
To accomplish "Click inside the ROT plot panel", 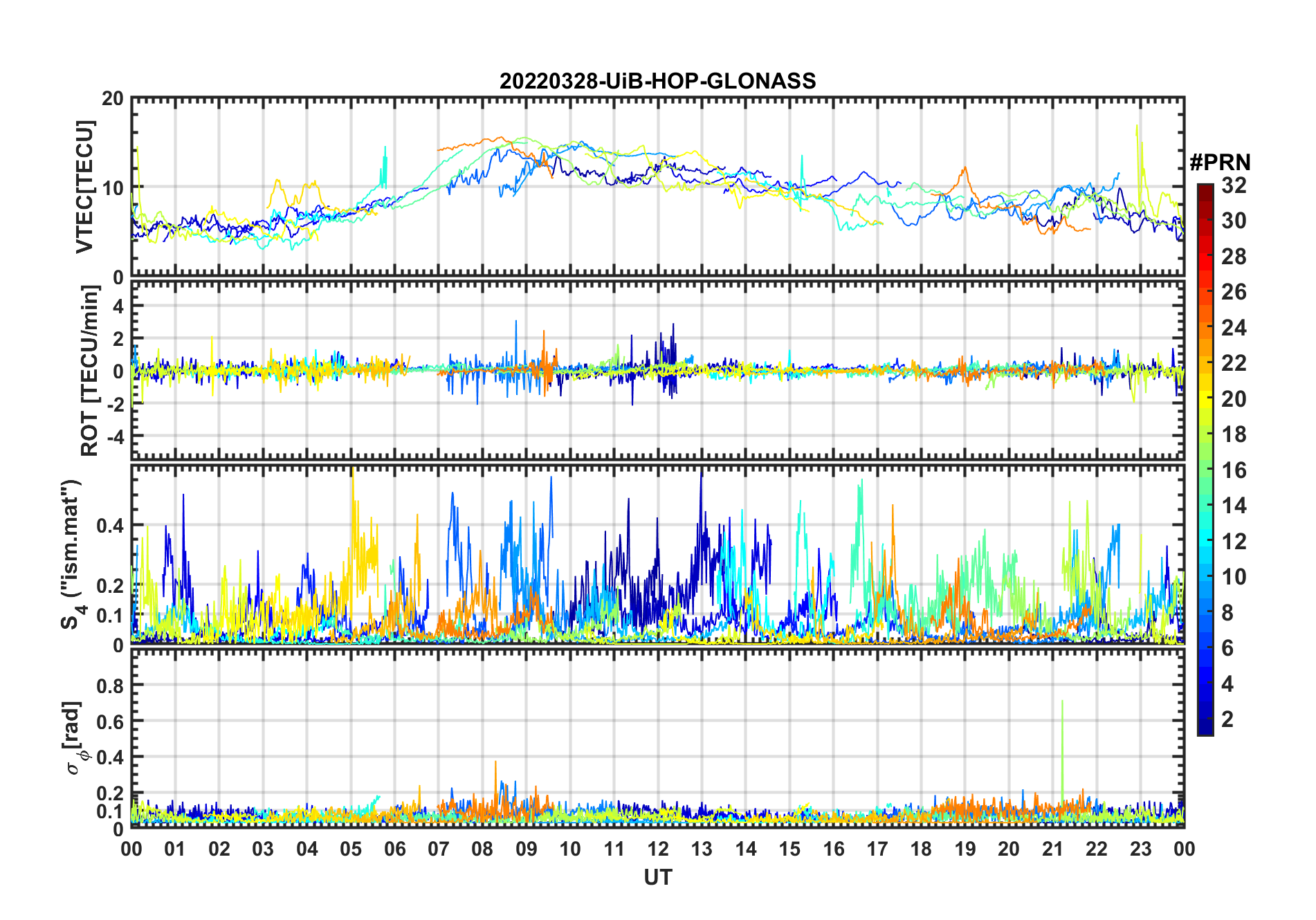I will [x=657, y=370].
